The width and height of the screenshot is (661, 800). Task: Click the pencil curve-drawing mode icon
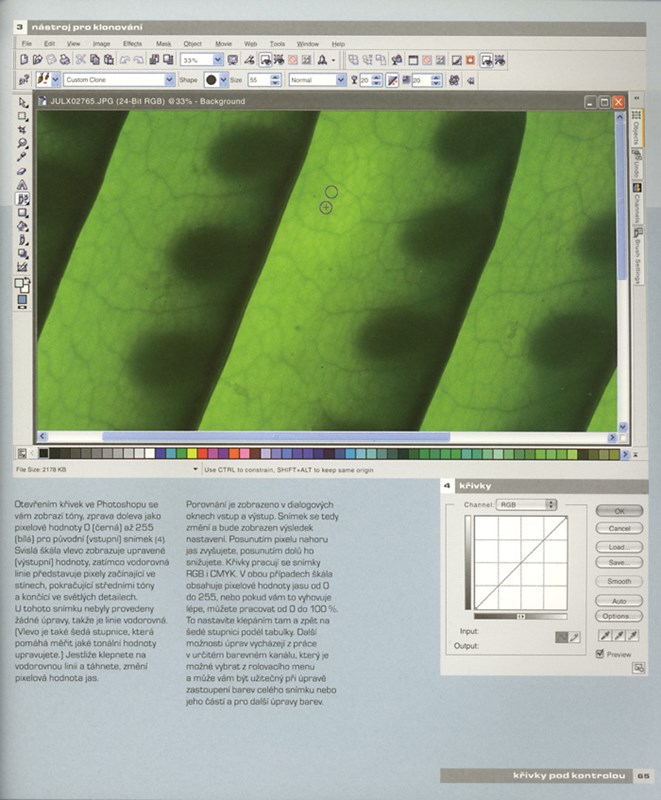(x=574, y=637)
